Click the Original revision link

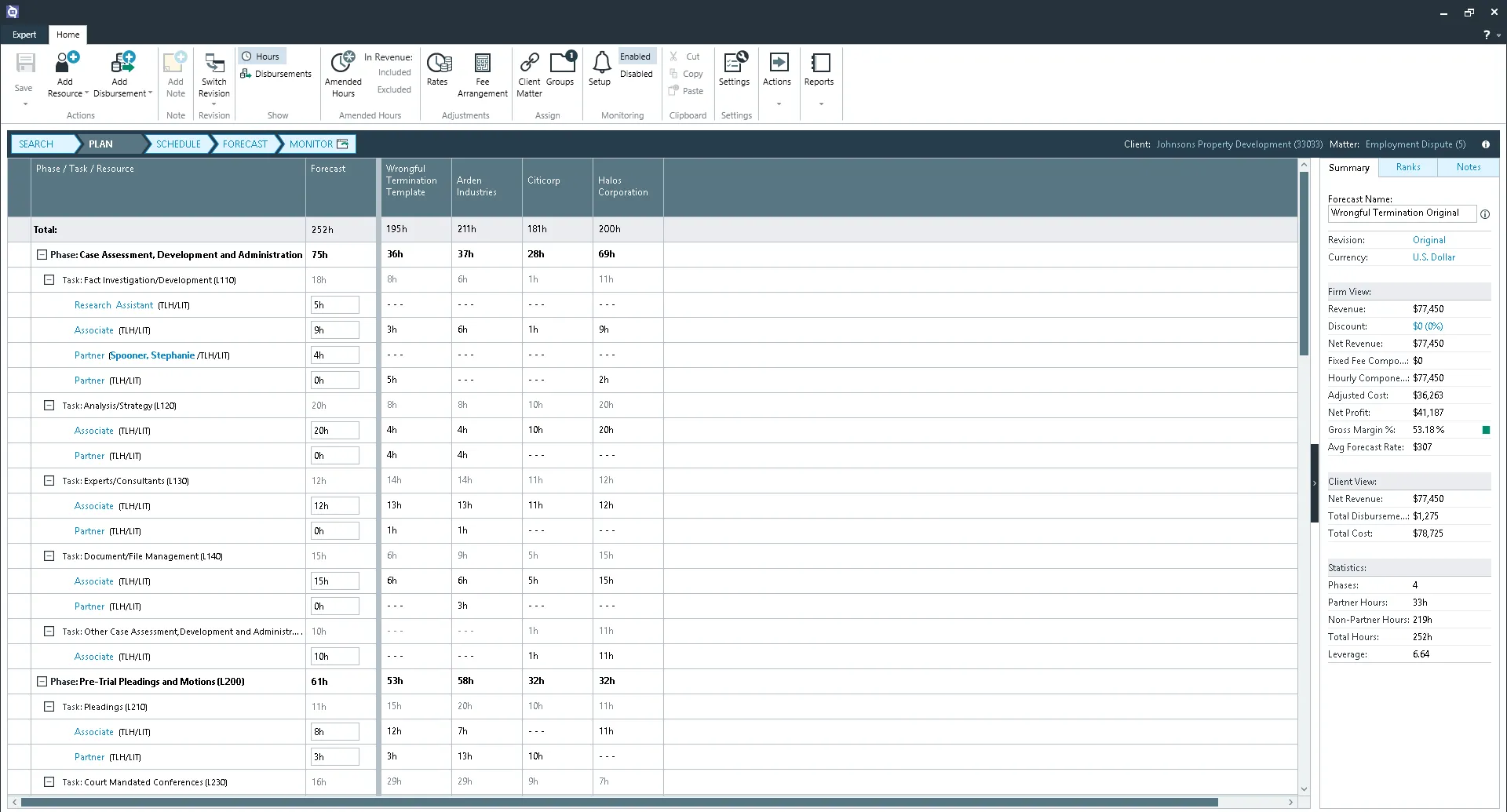(x=1429, y=240)
